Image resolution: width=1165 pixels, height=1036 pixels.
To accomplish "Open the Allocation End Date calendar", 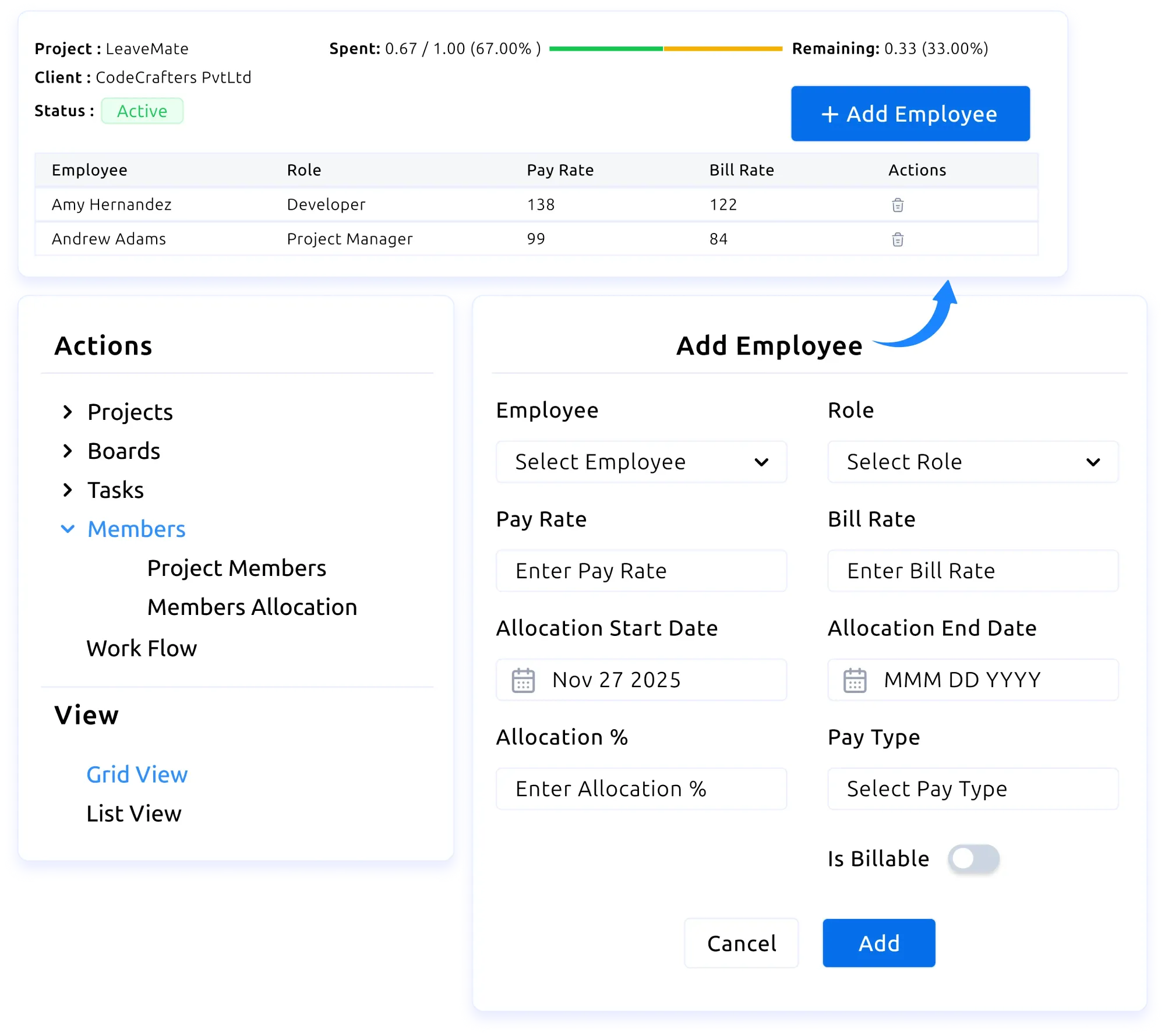I will tap(855, 680).
